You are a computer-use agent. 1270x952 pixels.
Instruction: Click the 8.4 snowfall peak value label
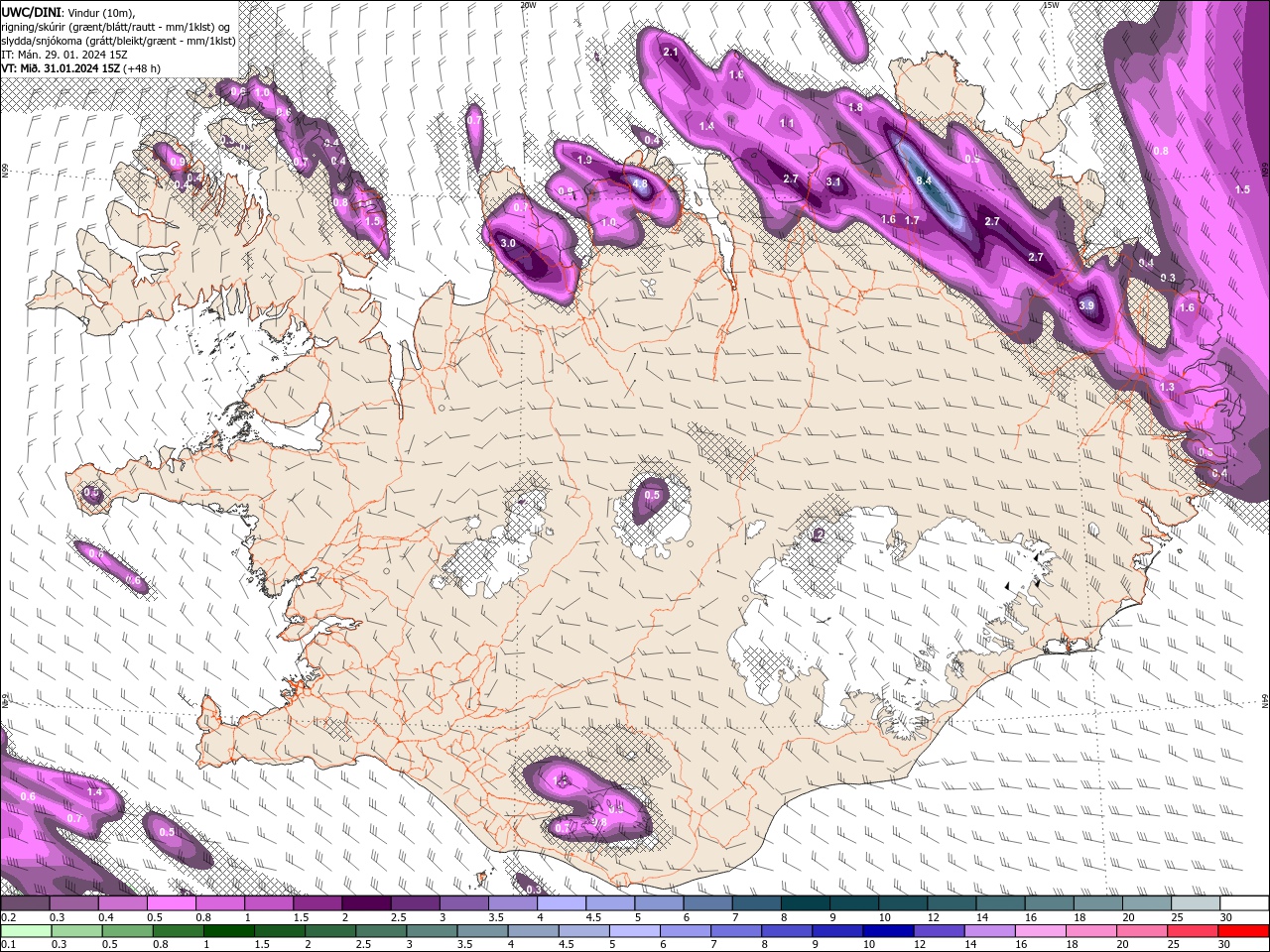click(x=924, y=180)
